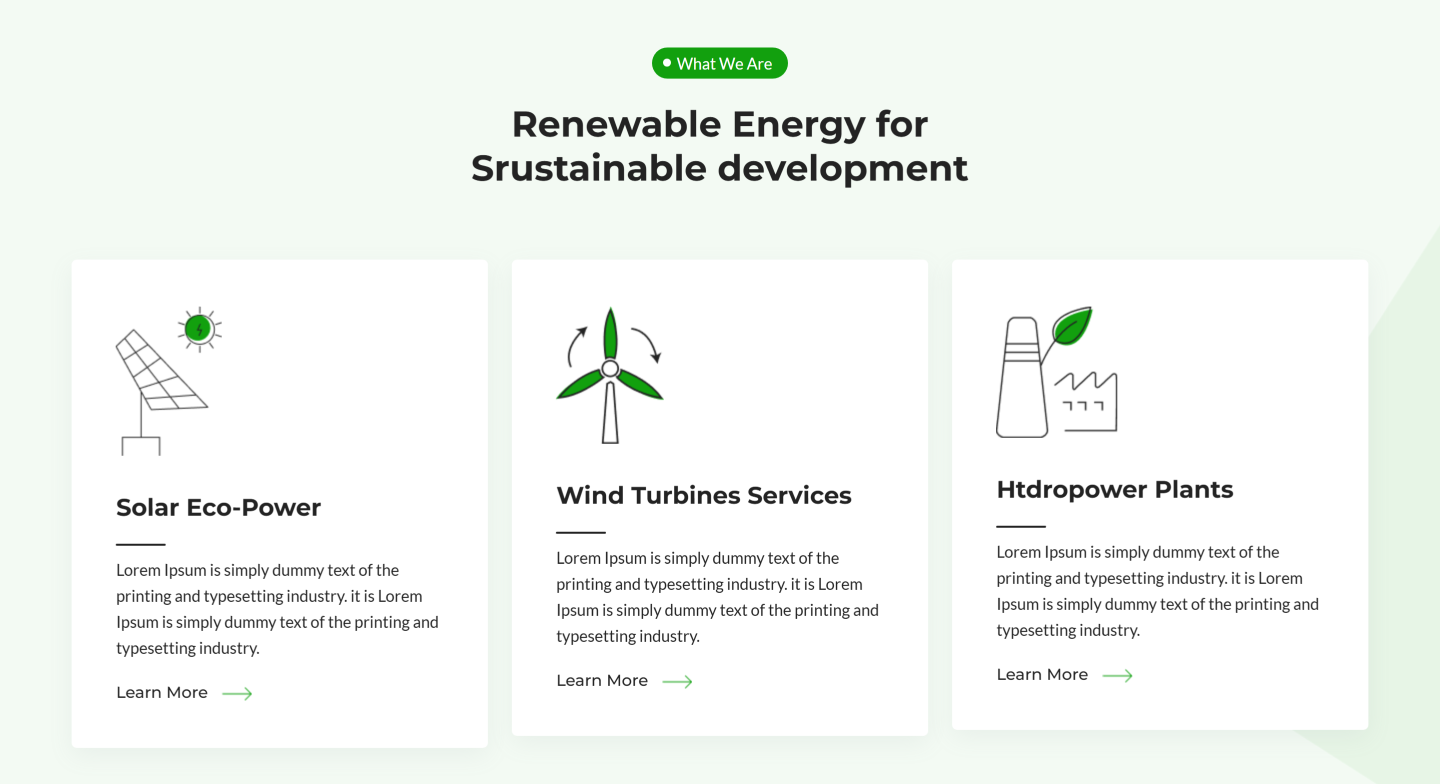
Task: Select the Wind Turbines Services heading
Action: [x=704, y=496]
